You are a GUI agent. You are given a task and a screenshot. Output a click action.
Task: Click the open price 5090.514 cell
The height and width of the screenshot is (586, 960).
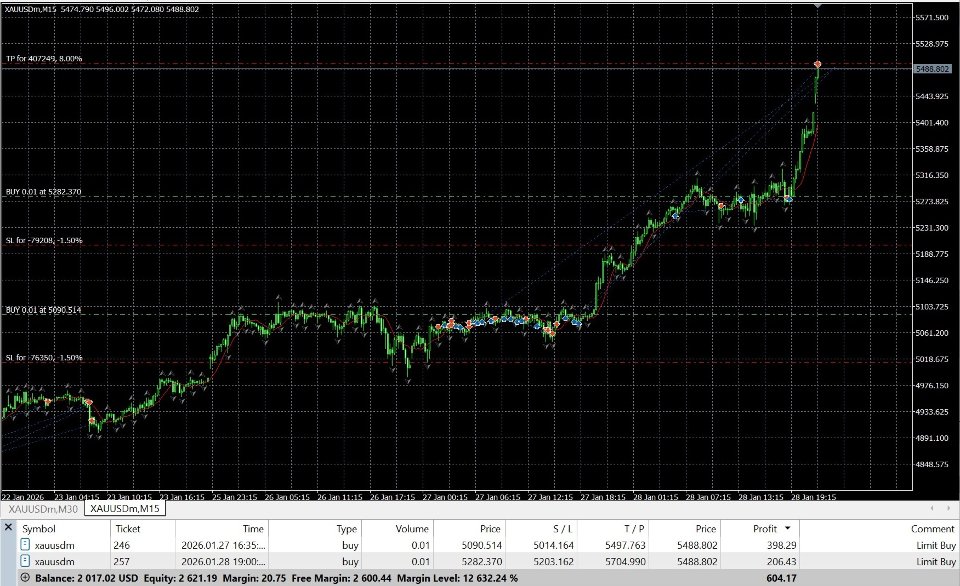pos(482,545)
